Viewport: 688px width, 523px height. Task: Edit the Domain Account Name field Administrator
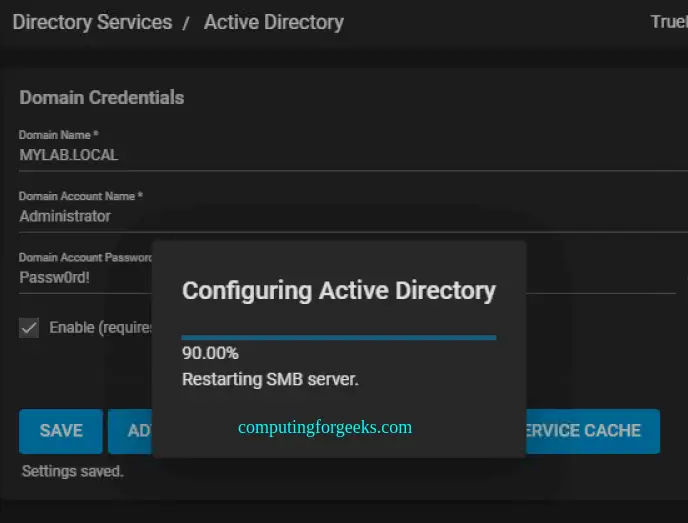pos(353,216)
